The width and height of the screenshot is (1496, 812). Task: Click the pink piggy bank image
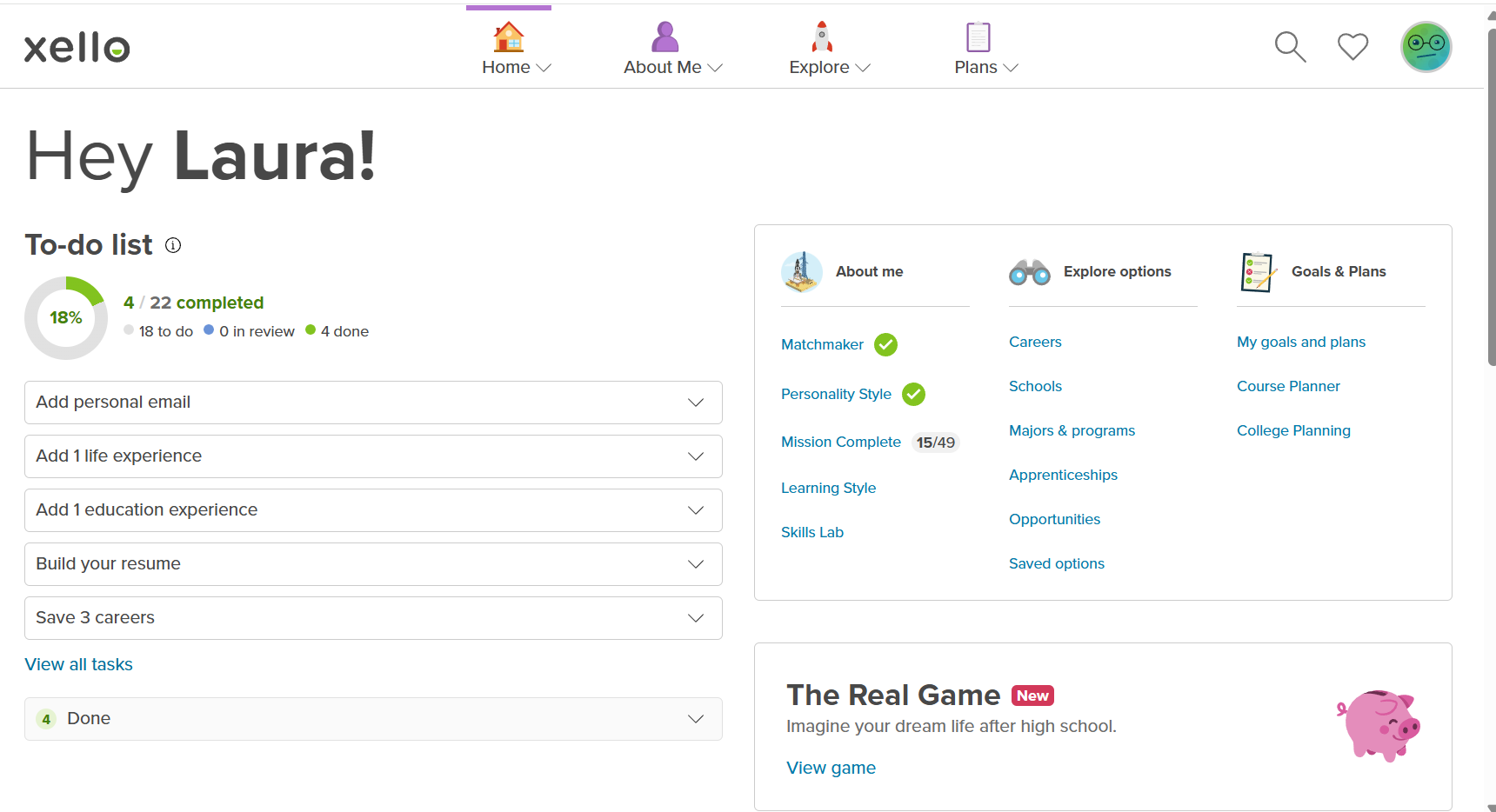tap(1378, 725)
